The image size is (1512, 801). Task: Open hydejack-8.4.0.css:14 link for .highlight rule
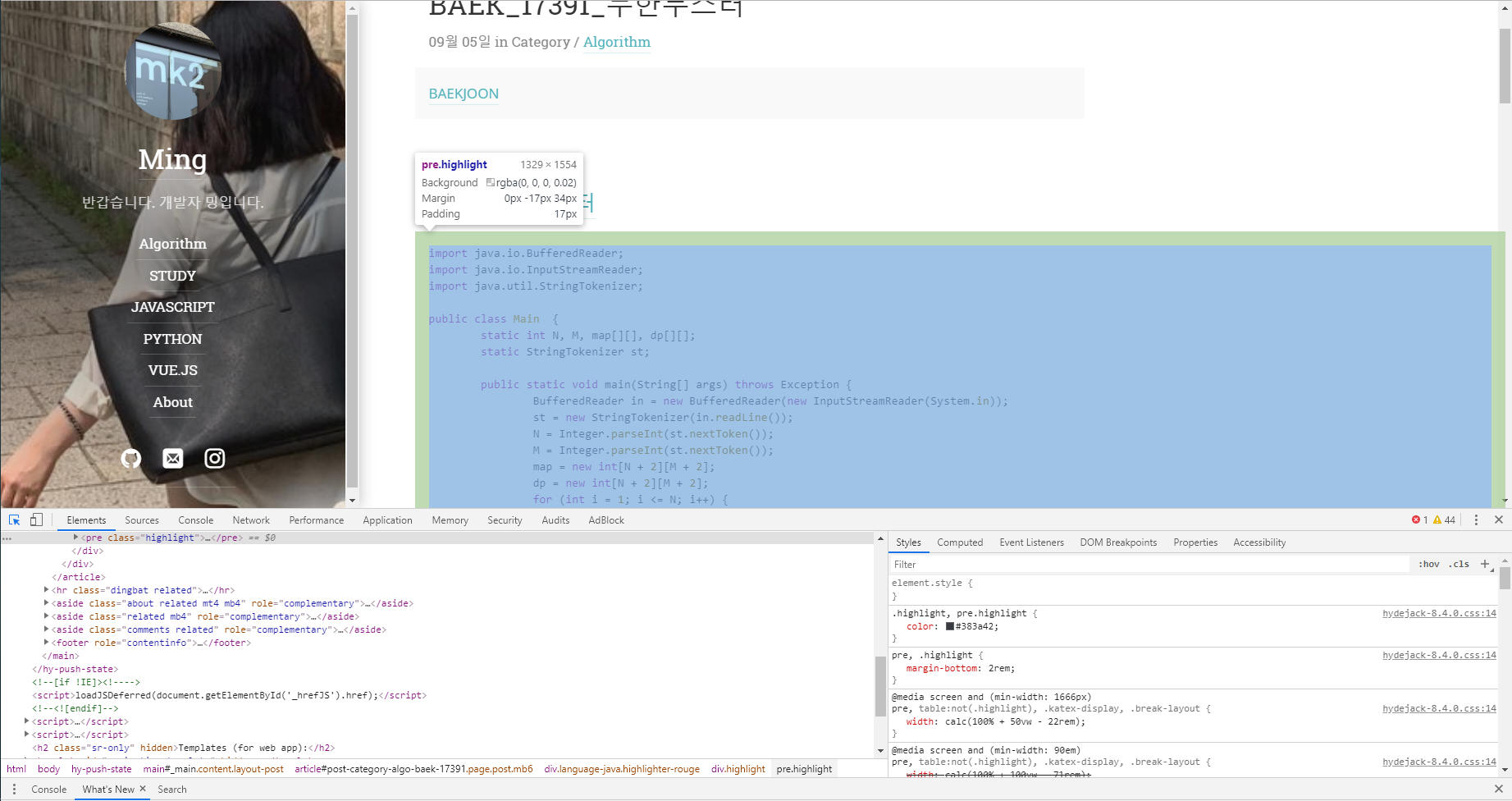point(1439,613)
